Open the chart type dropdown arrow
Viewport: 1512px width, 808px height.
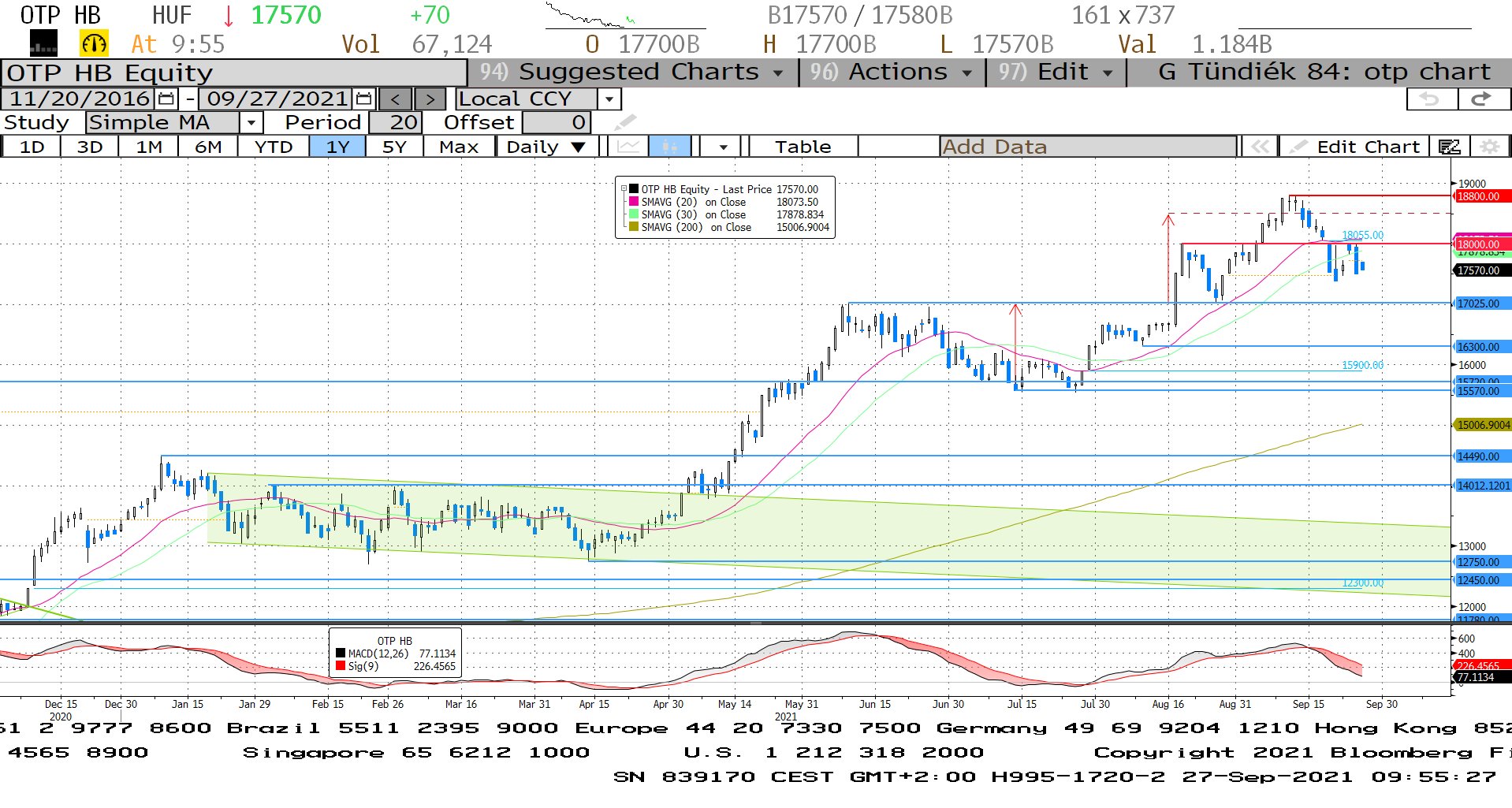[723, 147]
